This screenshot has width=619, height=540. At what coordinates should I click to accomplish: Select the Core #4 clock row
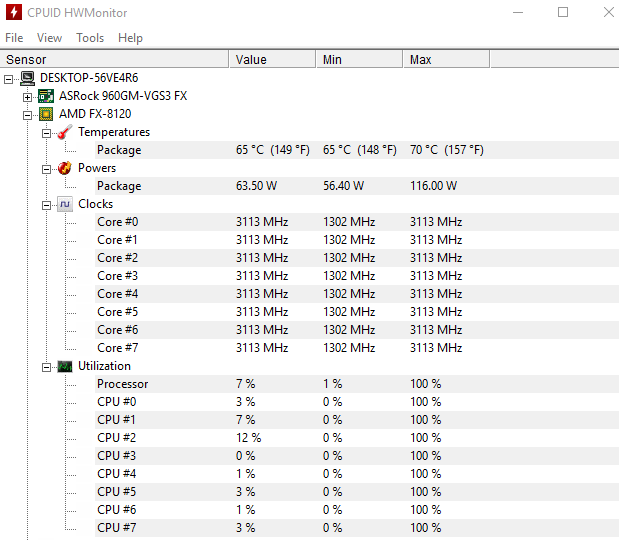pos(357,294)
